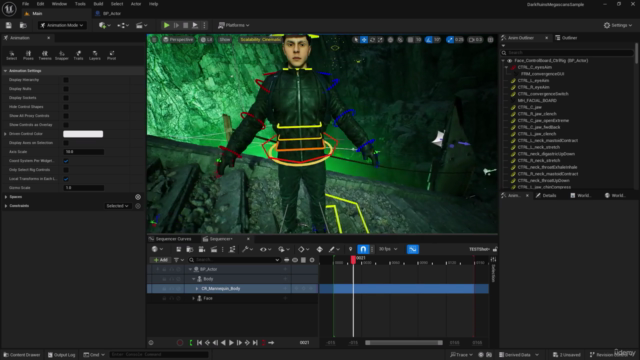The height and width of the screenshot is (360, 640).
Task: Click the viewport translate gizmo icon
Action: [364, 40]
